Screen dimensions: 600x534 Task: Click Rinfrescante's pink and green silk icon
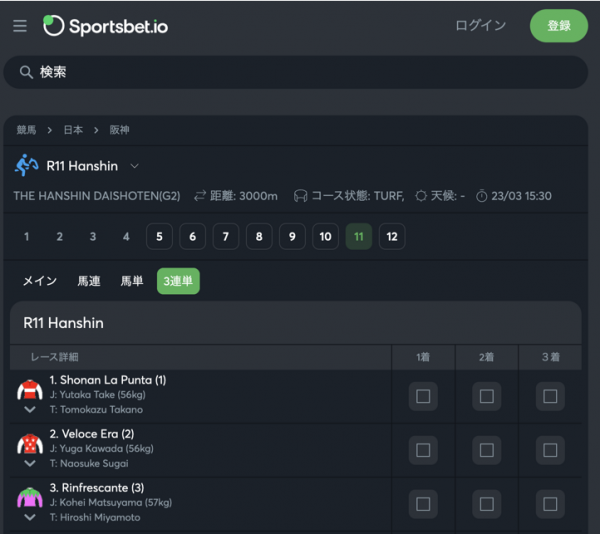point(30,497)
